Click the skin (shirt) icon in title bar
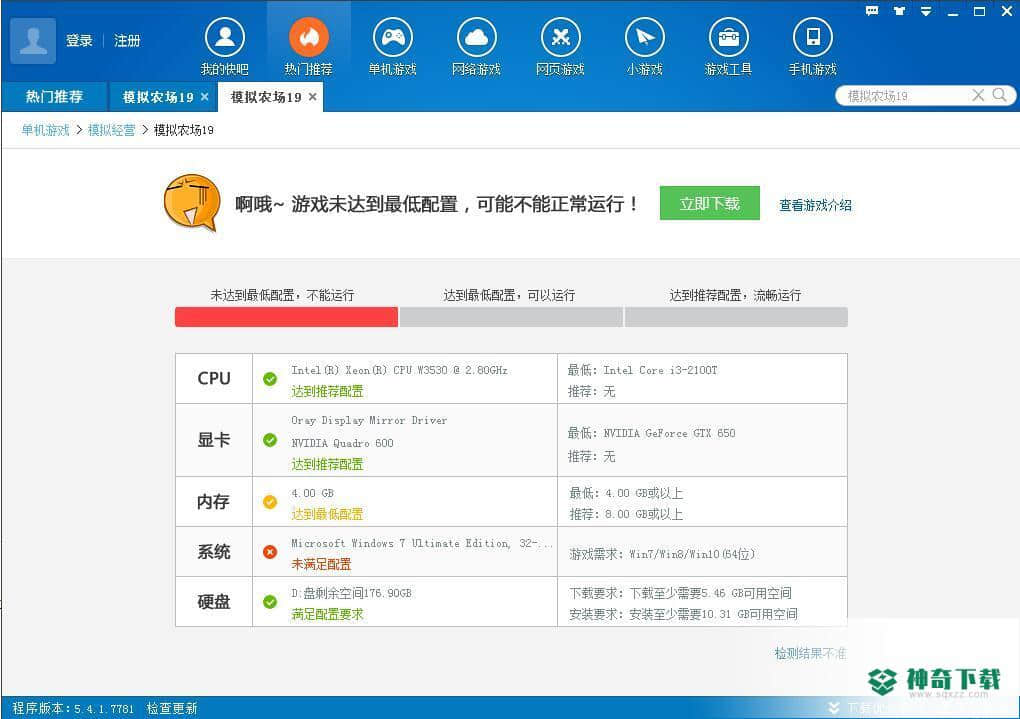The height and width of the screenshot is (719, 1020). tap(899, 10)
